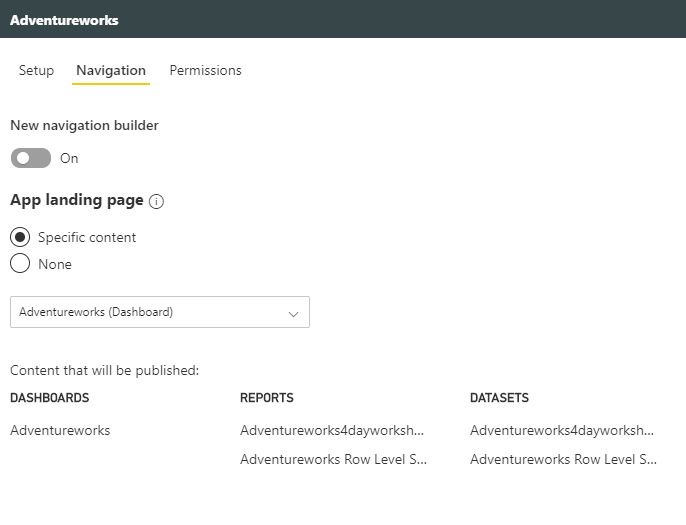Select the Specific content radio button

point(20,237)
